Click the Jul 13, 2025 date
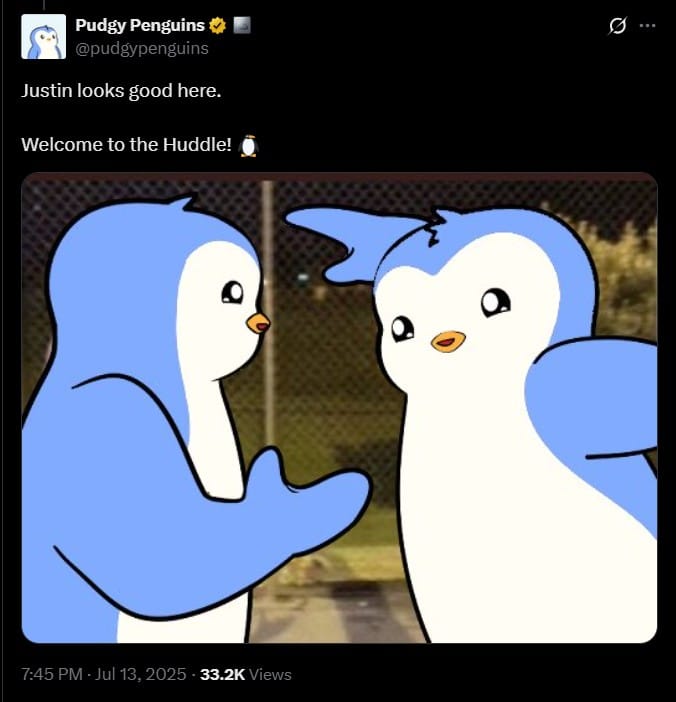The width and height of the screenshot is (676, 702). (141, 674)
